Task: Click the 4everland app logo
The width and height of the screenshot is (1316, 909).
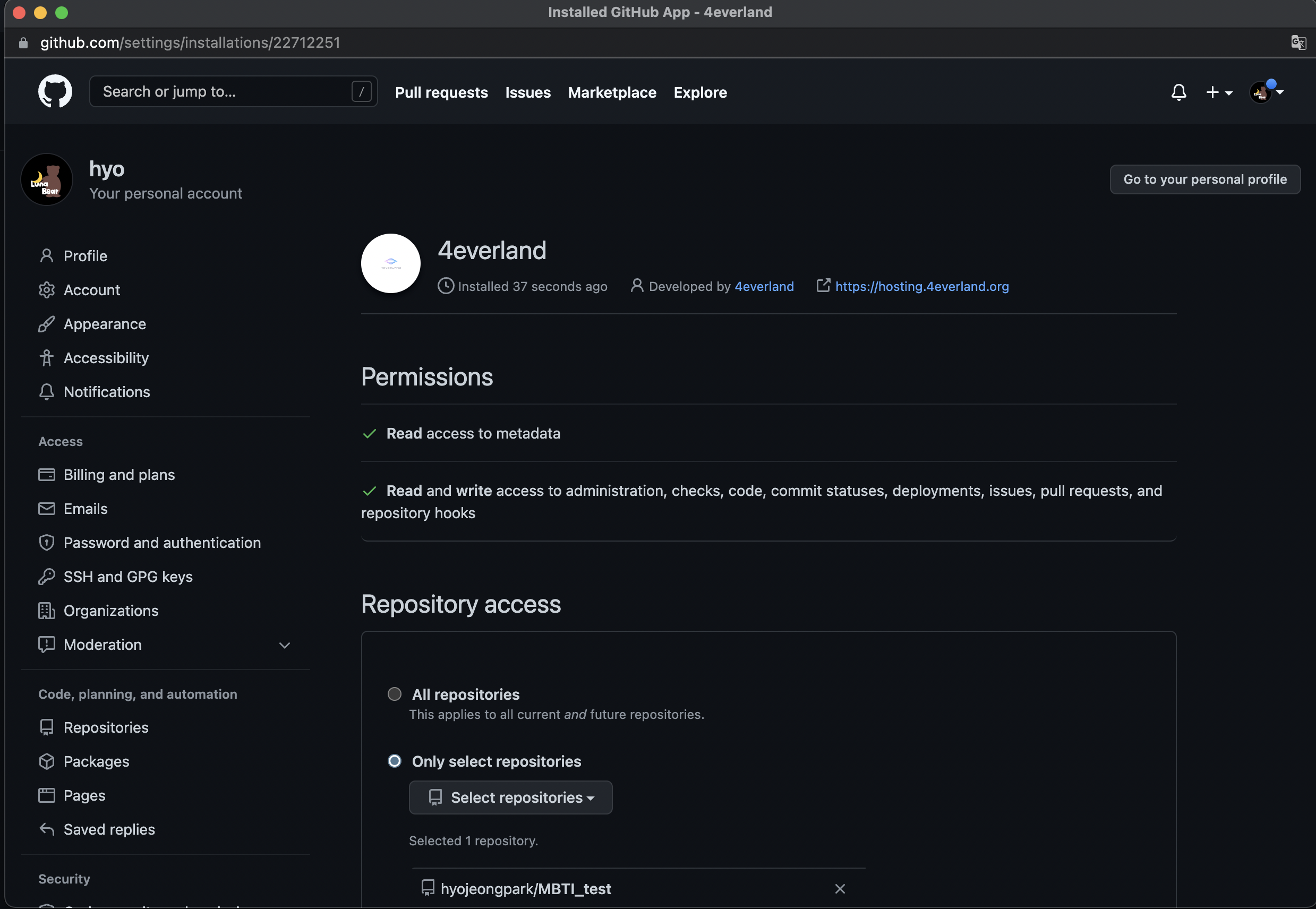Action: (x=390, y=264)
